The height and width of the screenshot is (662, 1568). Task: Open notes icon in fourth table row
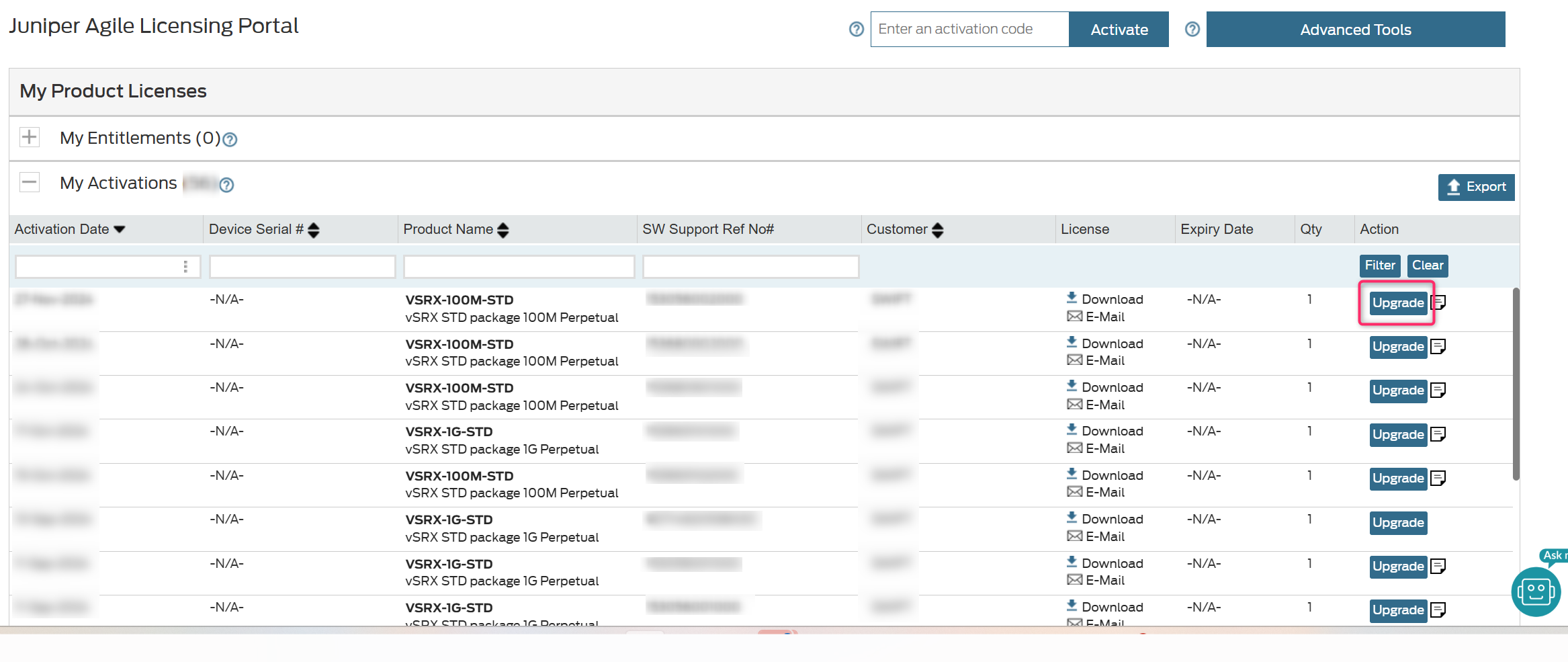(x=1438, y=435)
